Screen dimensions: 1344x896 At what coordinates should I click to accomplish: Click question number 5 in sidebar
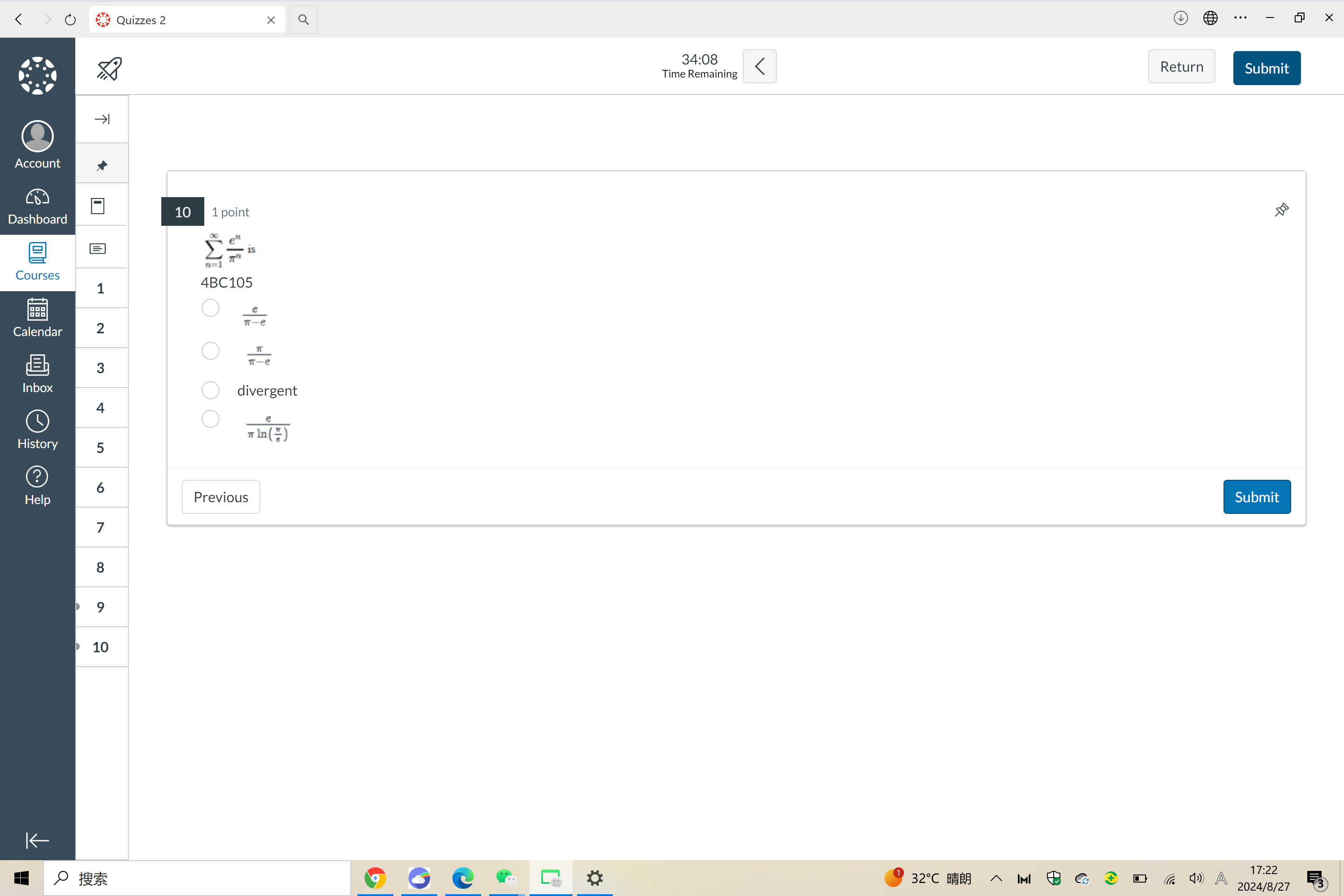[x=99, y=447]
